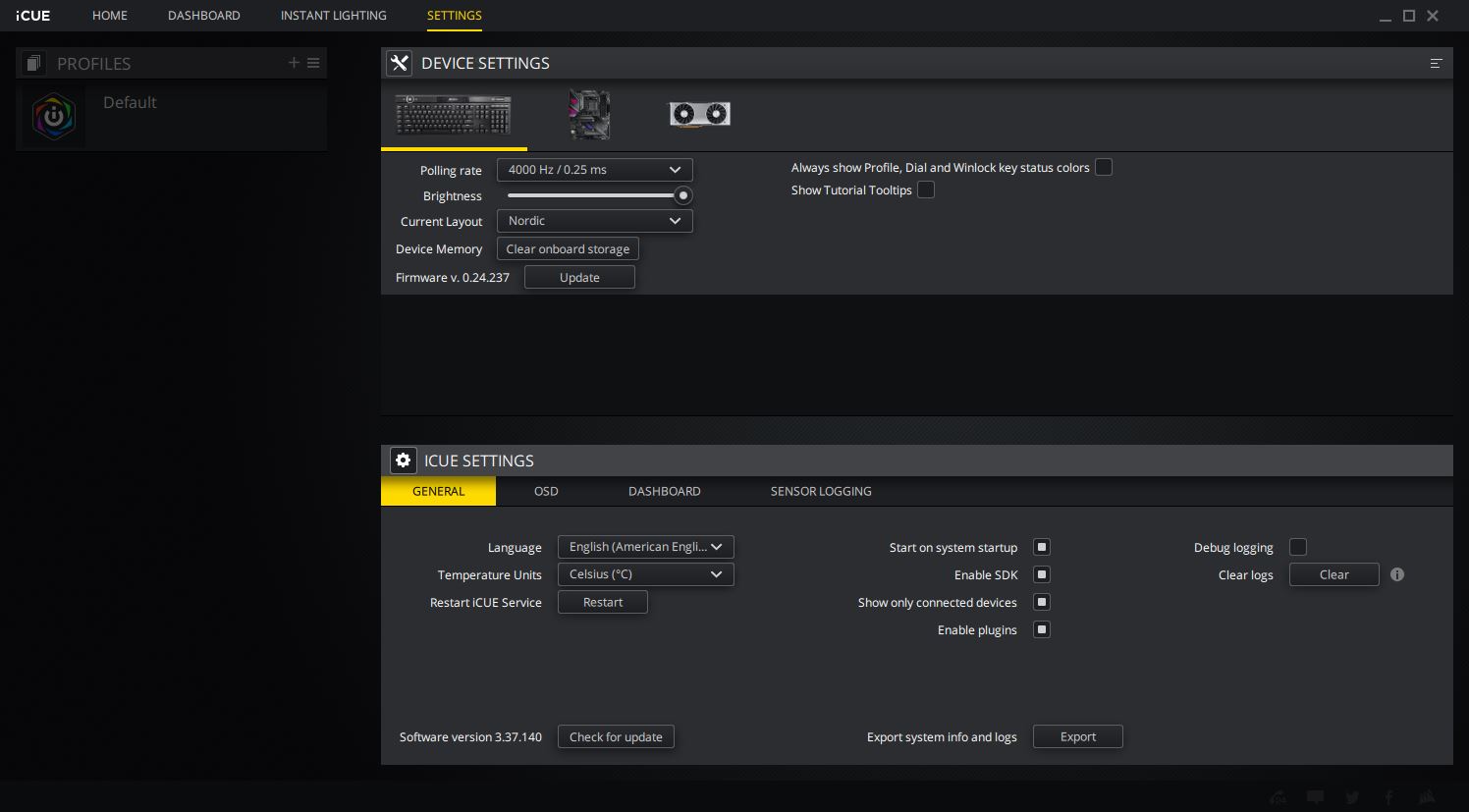Go to the Home menu
This screenshot has height=812, width=1469.
coord(110,16)
